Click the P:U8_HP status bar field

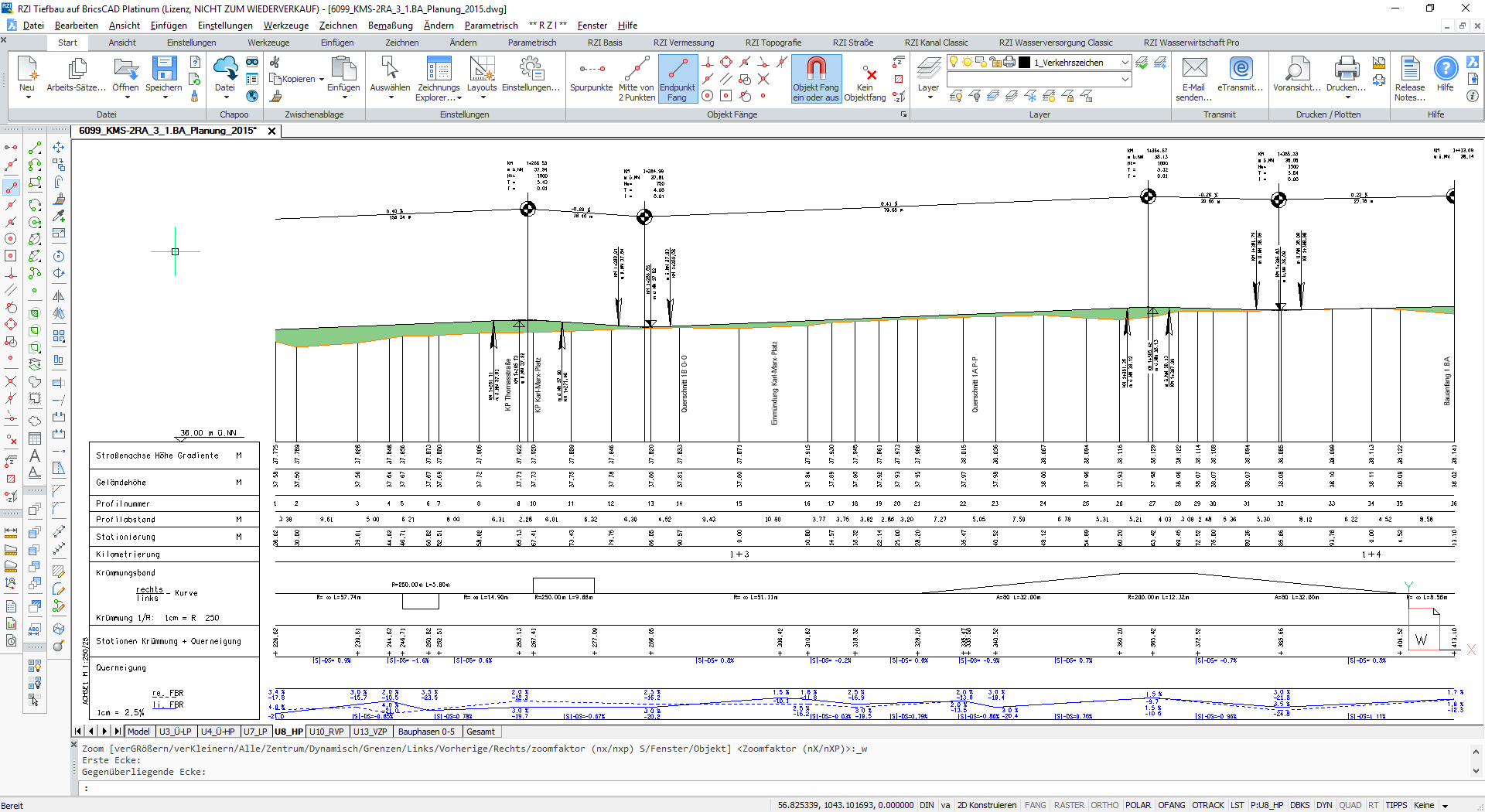[x=1267, y=805]
